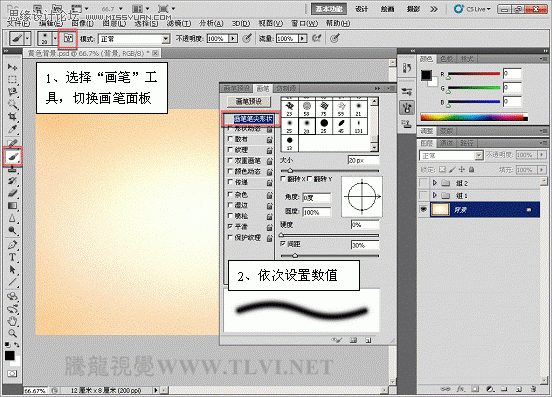Open the tool preset picker arrow
This screenshot has width=552, height=397.
(x=27, y=38)
